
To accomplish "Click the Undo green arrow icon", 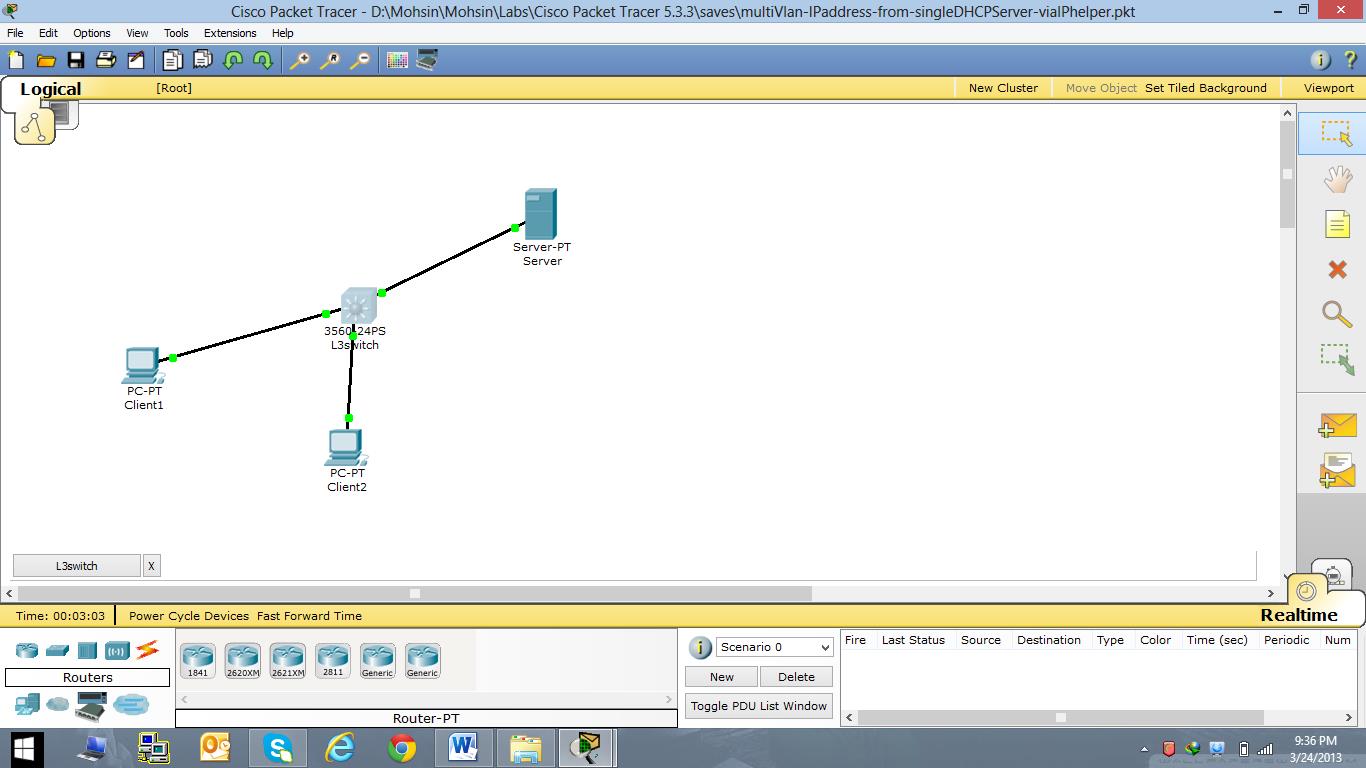I will click(x=233, y=60).
